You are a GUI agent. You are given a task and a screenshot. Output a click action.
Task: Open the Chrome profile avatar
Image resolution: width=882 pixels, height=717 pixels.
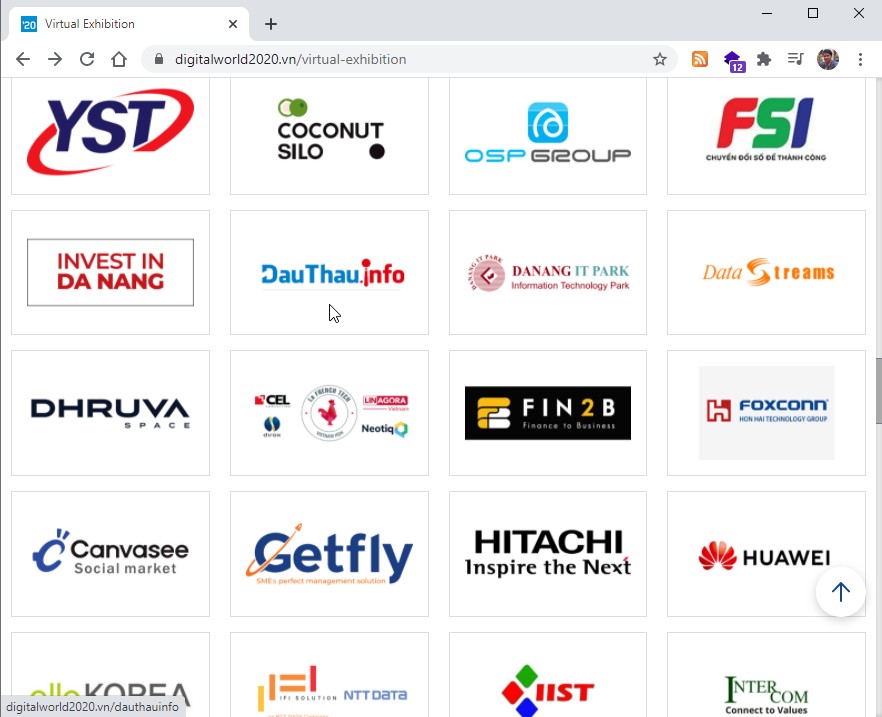[x=827, y=59]
